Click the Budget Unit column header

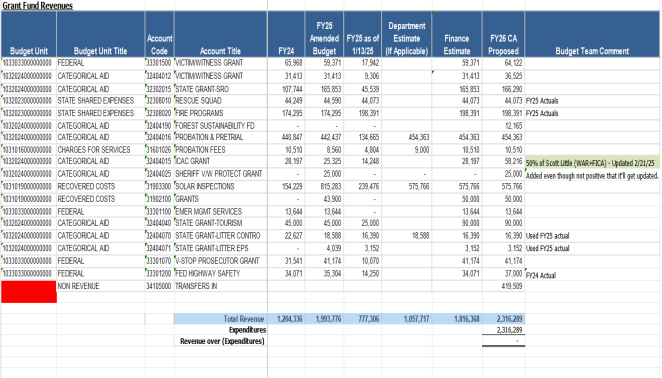(29, 34)
